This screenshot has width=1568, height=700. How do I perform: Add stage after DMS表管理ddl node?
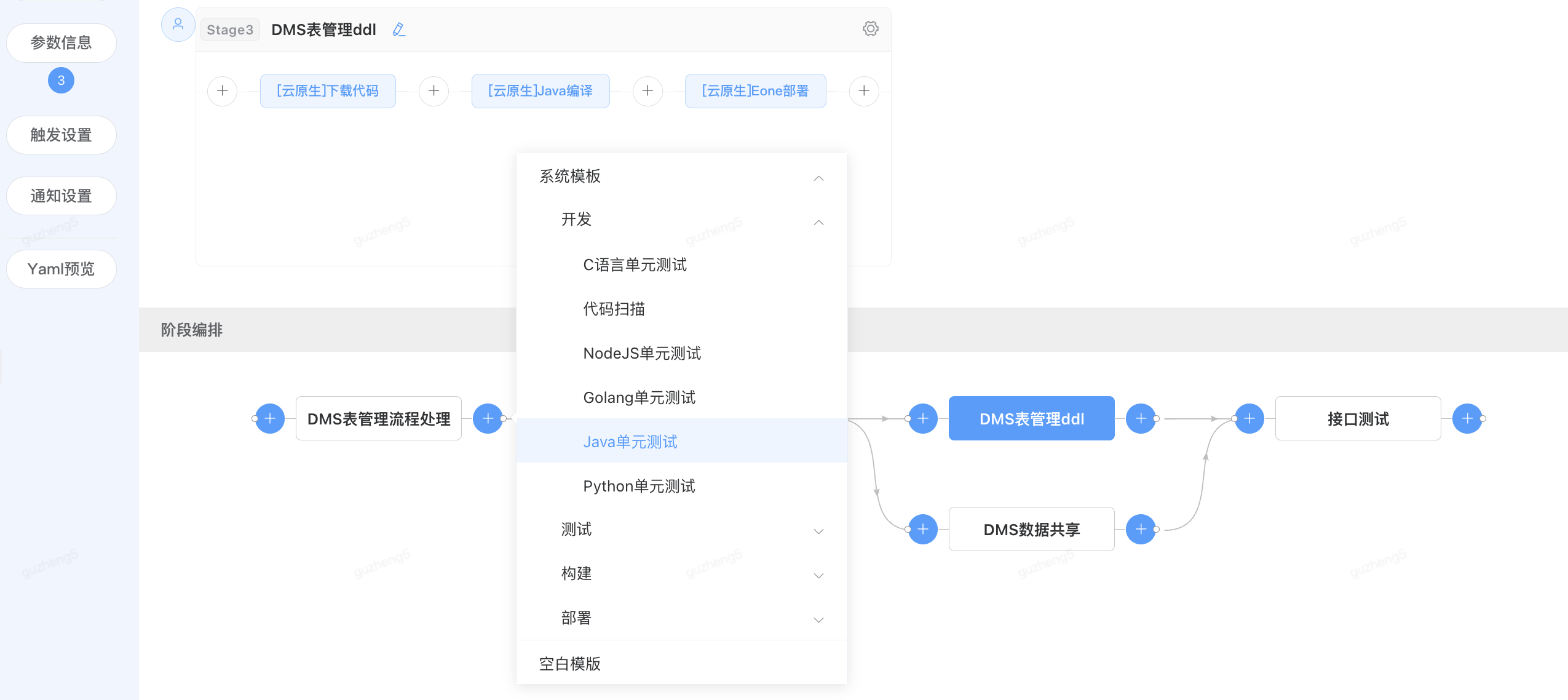(x=1141, y=419)
